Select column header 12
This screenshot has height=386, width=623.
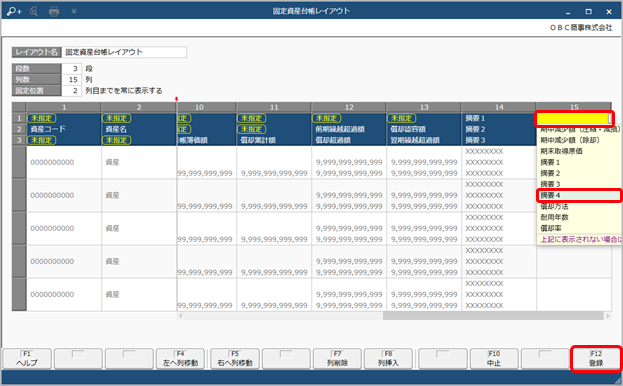[349, 107]
